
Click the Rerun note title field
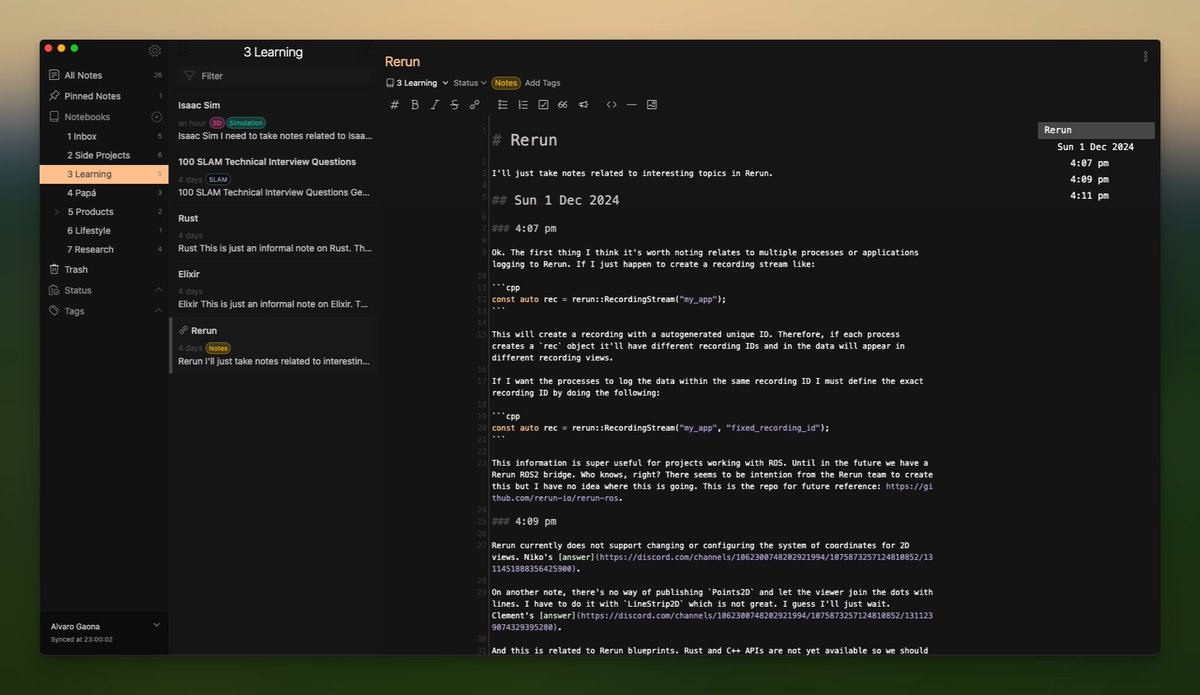point(402,62)
